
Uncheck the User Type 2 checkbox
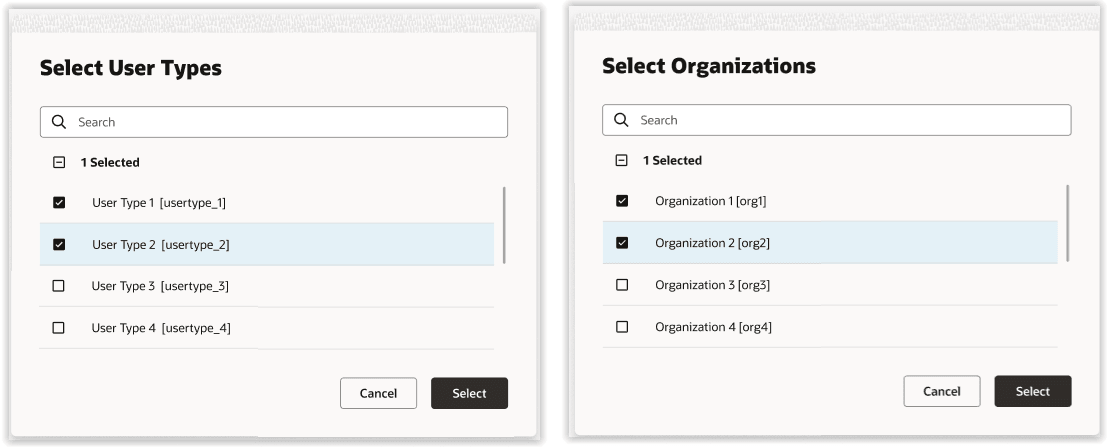[x=58, y=244]
